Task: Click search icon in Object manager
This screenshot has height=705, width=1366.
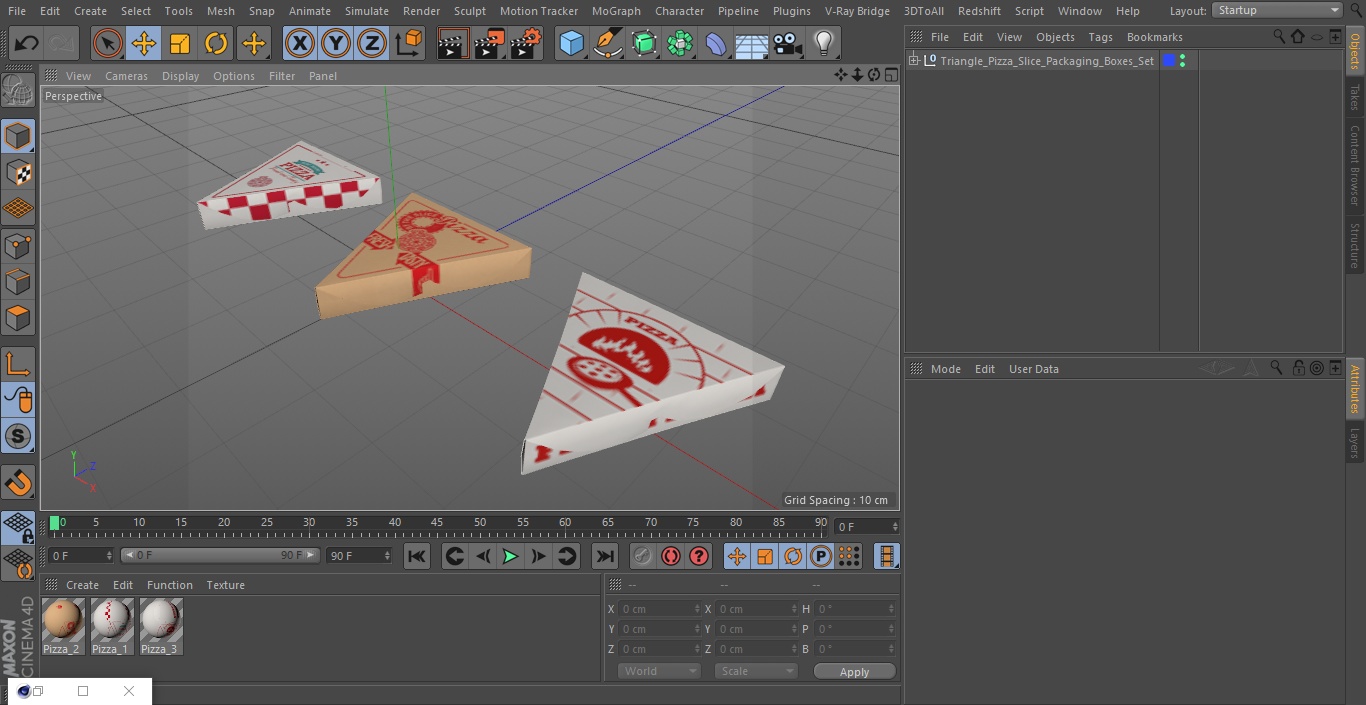Action: click(x=1279, y=36)
